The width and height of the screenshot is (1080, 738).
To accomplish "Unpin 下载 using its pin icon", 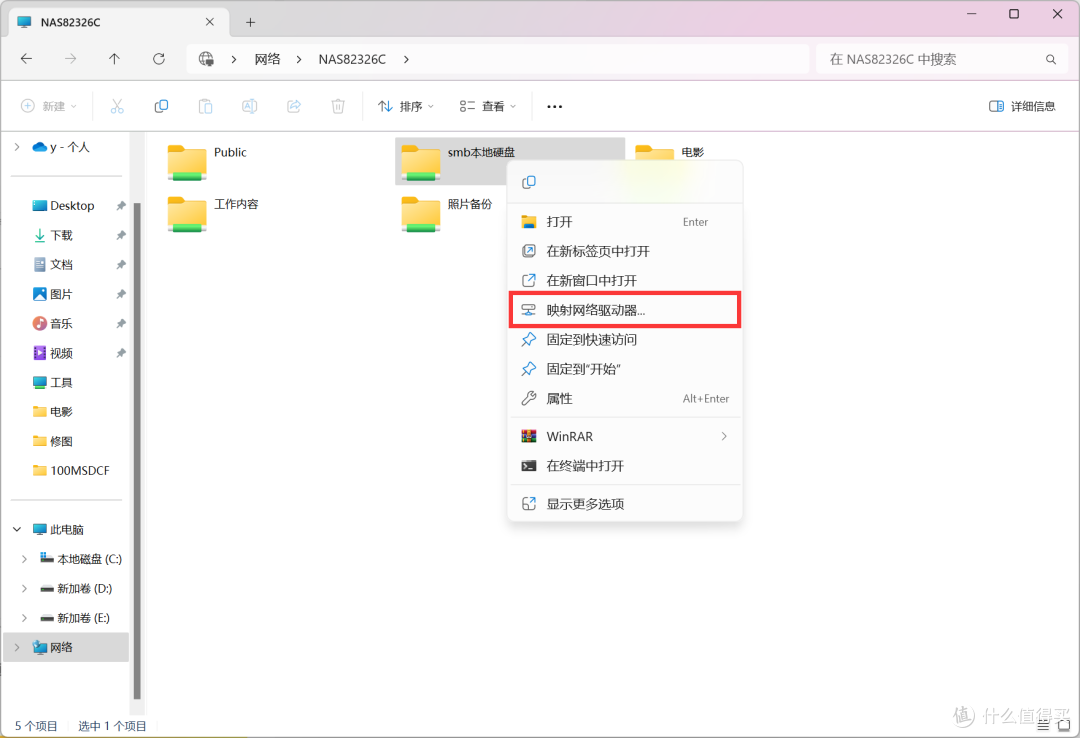I will click(x=121, y=235).
